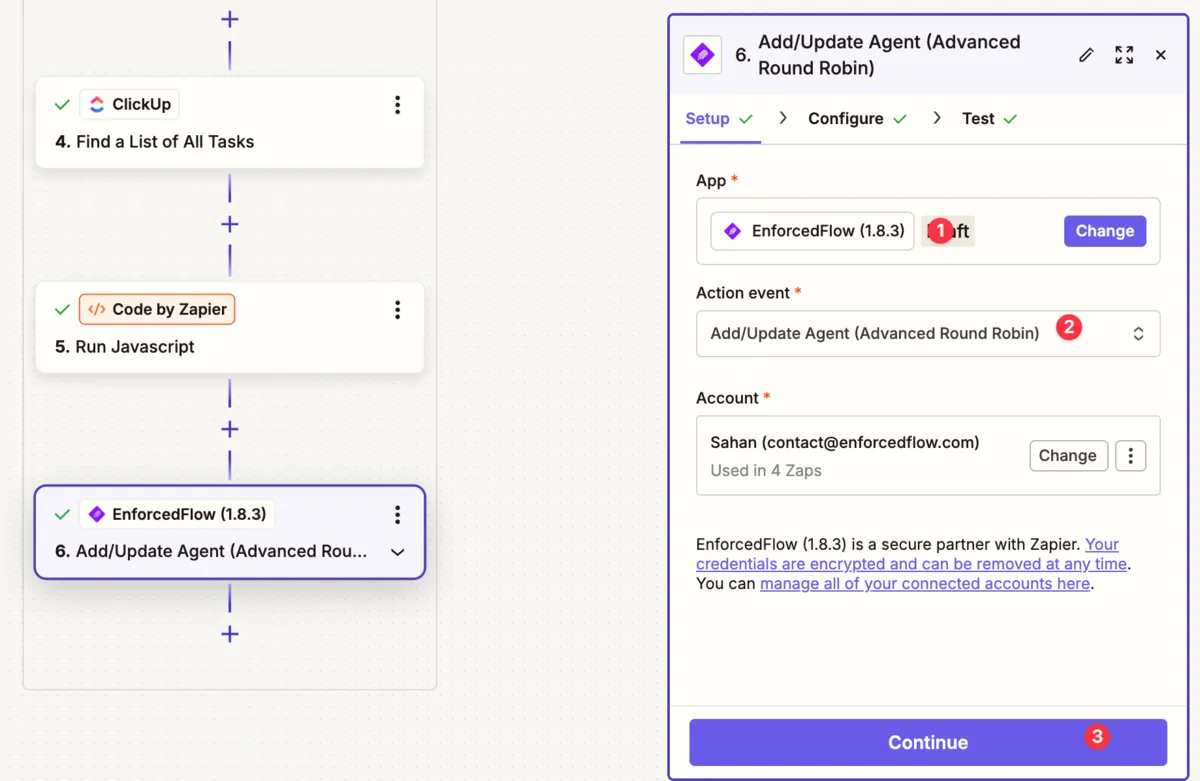Change the selected EnforcedFlow app
This screenshot has height=781, width=1200.
[1104, 231]
